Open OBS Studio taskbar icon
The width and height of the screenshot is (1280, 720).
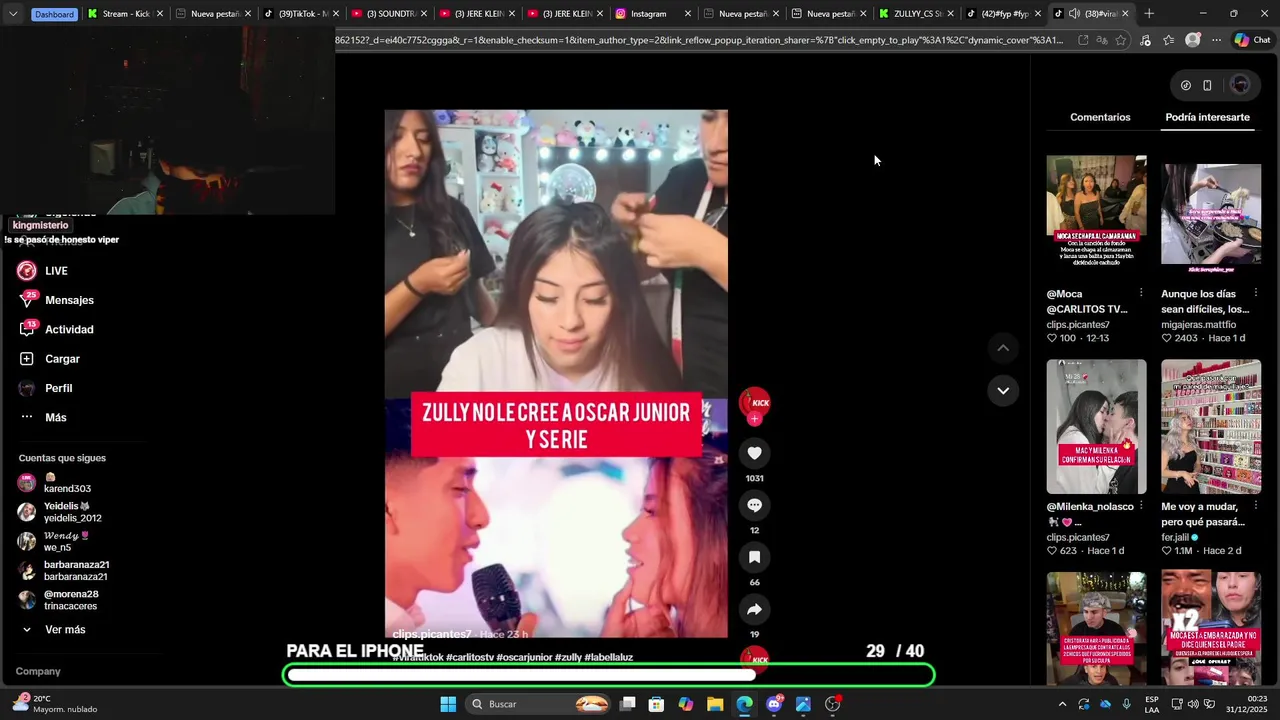click(x=832, y=704)
